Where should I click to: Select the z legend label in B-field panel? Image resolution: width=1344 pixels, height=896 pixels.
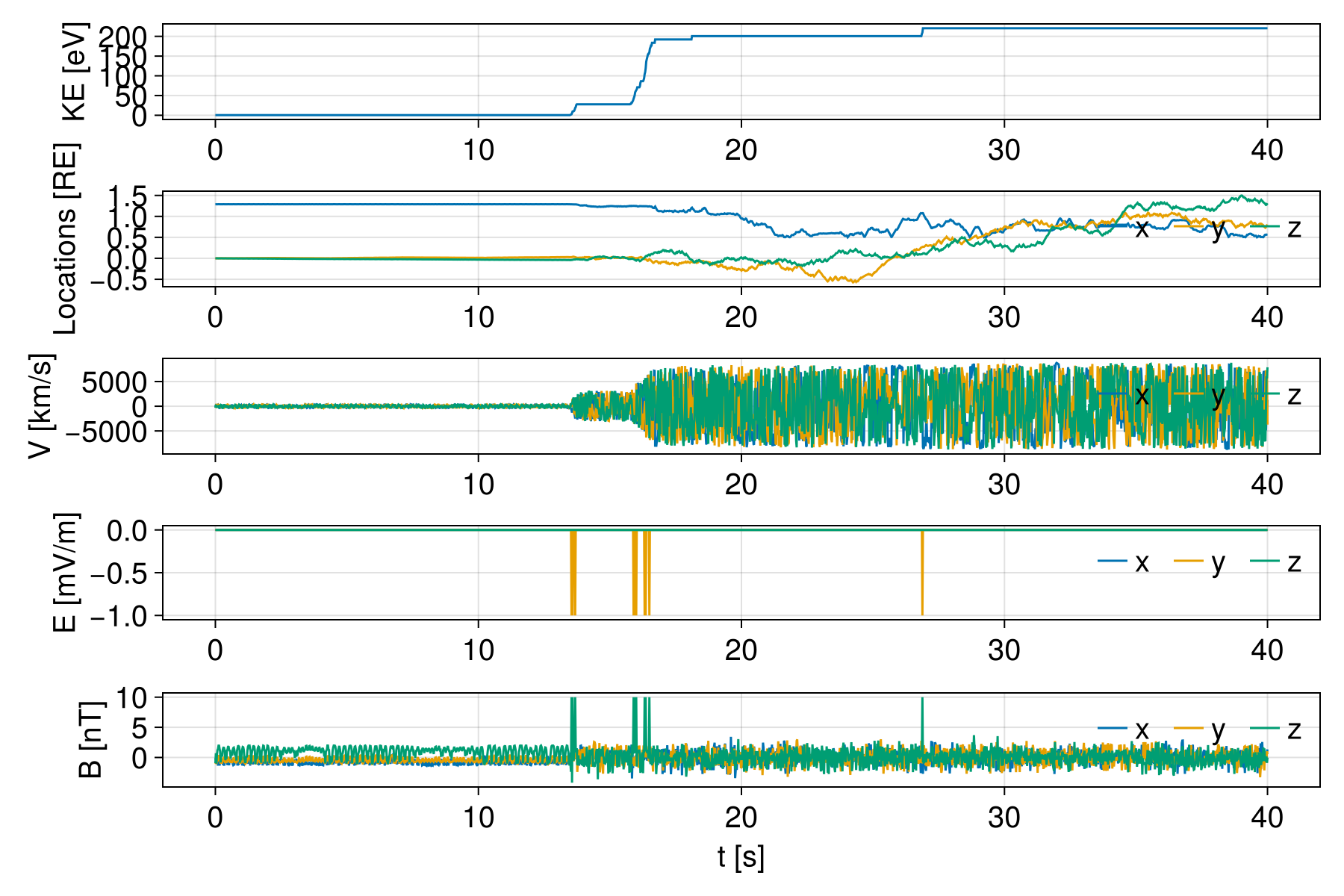1294,729
